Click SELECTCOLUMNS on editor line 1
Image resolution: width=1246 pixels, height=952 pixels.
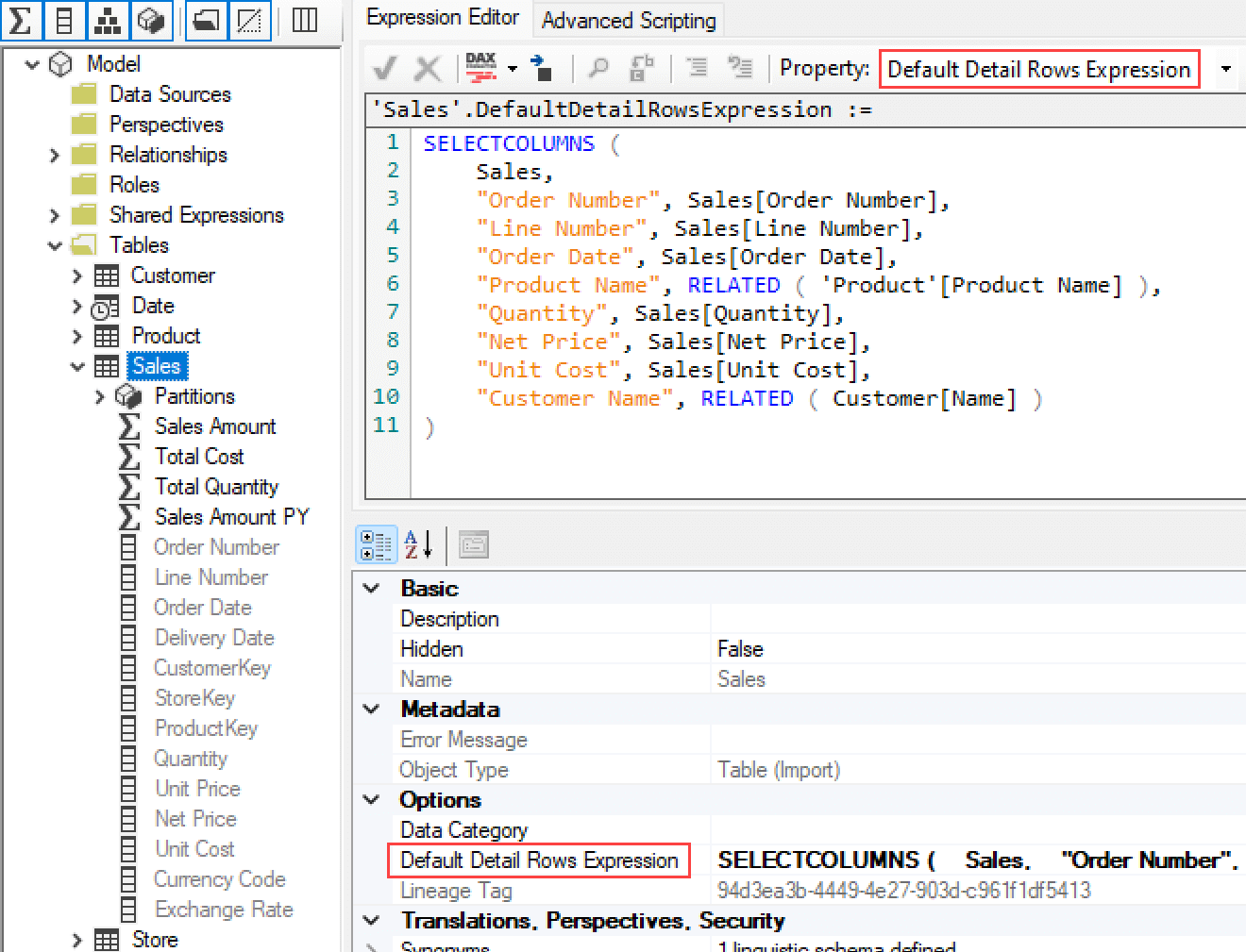click(509, 143)
